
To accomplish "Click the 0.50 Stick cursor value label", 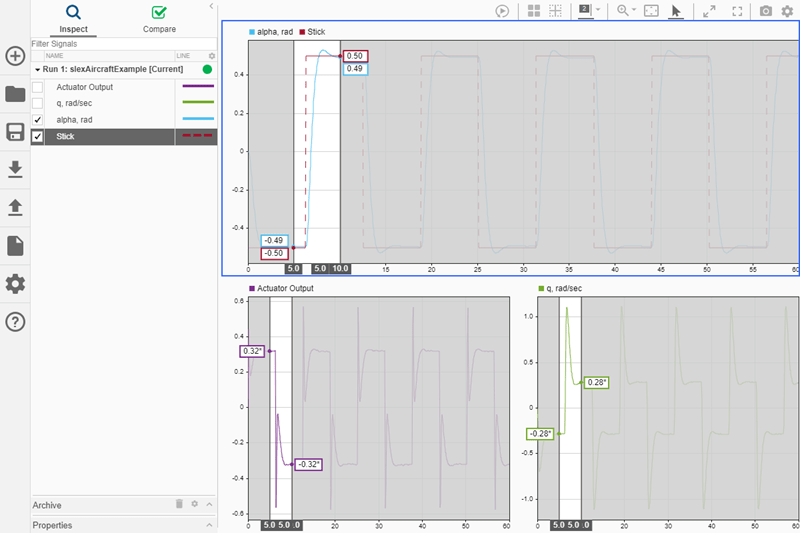I will (355, 56).
